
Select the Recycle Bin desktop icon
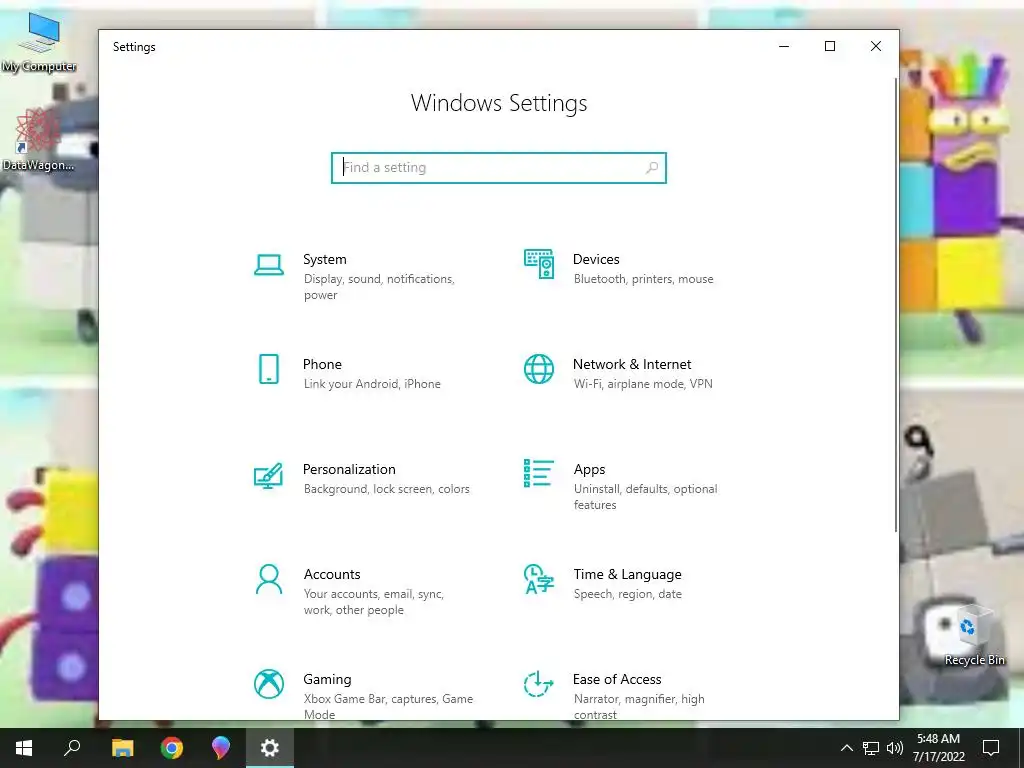pyautogui.click(x=974, y=635)
